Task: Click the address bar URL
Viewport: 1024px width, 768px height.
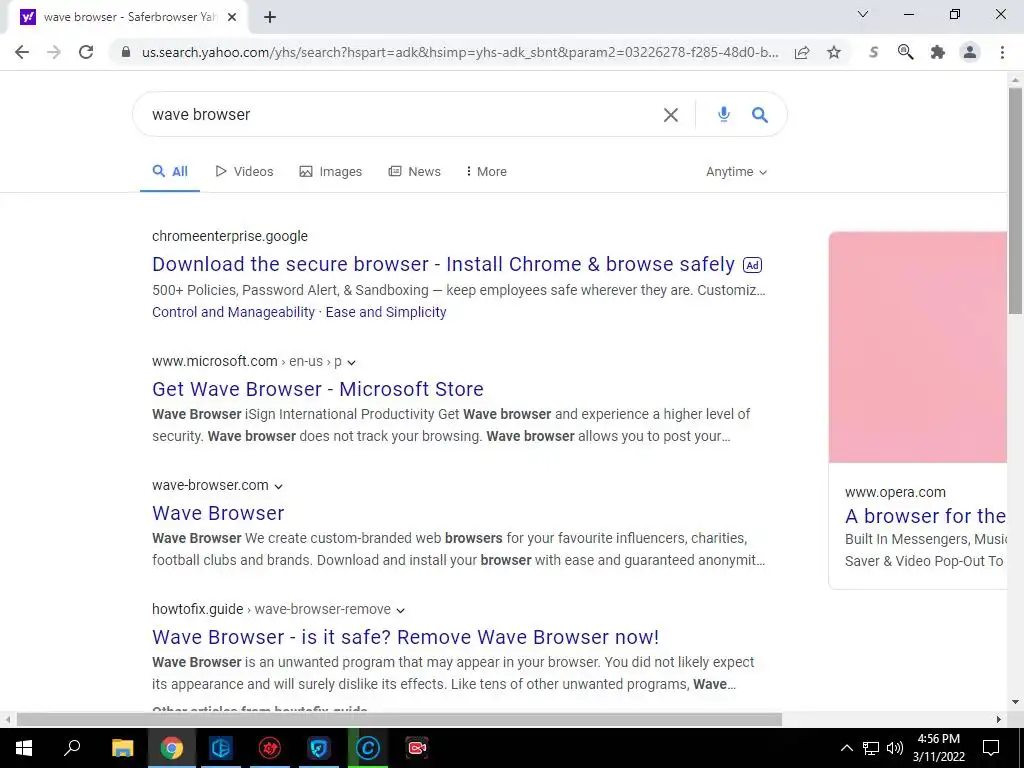Action: pyautogui.click(x=460, y=52)
